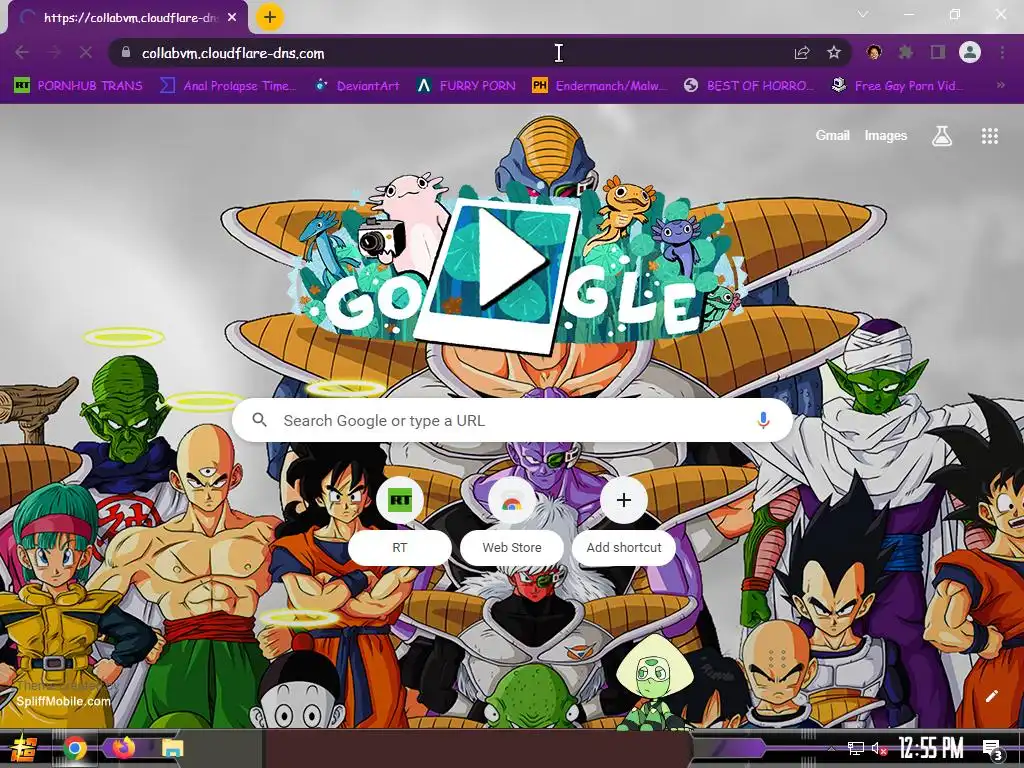
Task: Open the avatar extension icon
Action: tap(874, 52)
